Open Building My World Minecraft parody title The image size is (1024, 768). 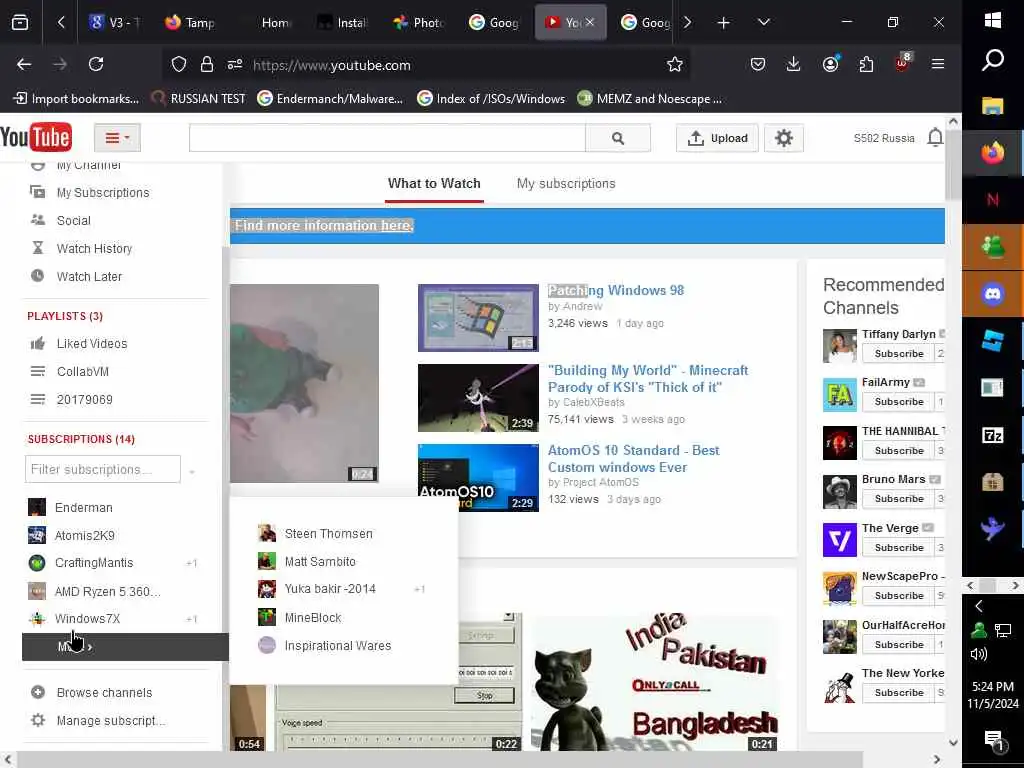(648, 379)
